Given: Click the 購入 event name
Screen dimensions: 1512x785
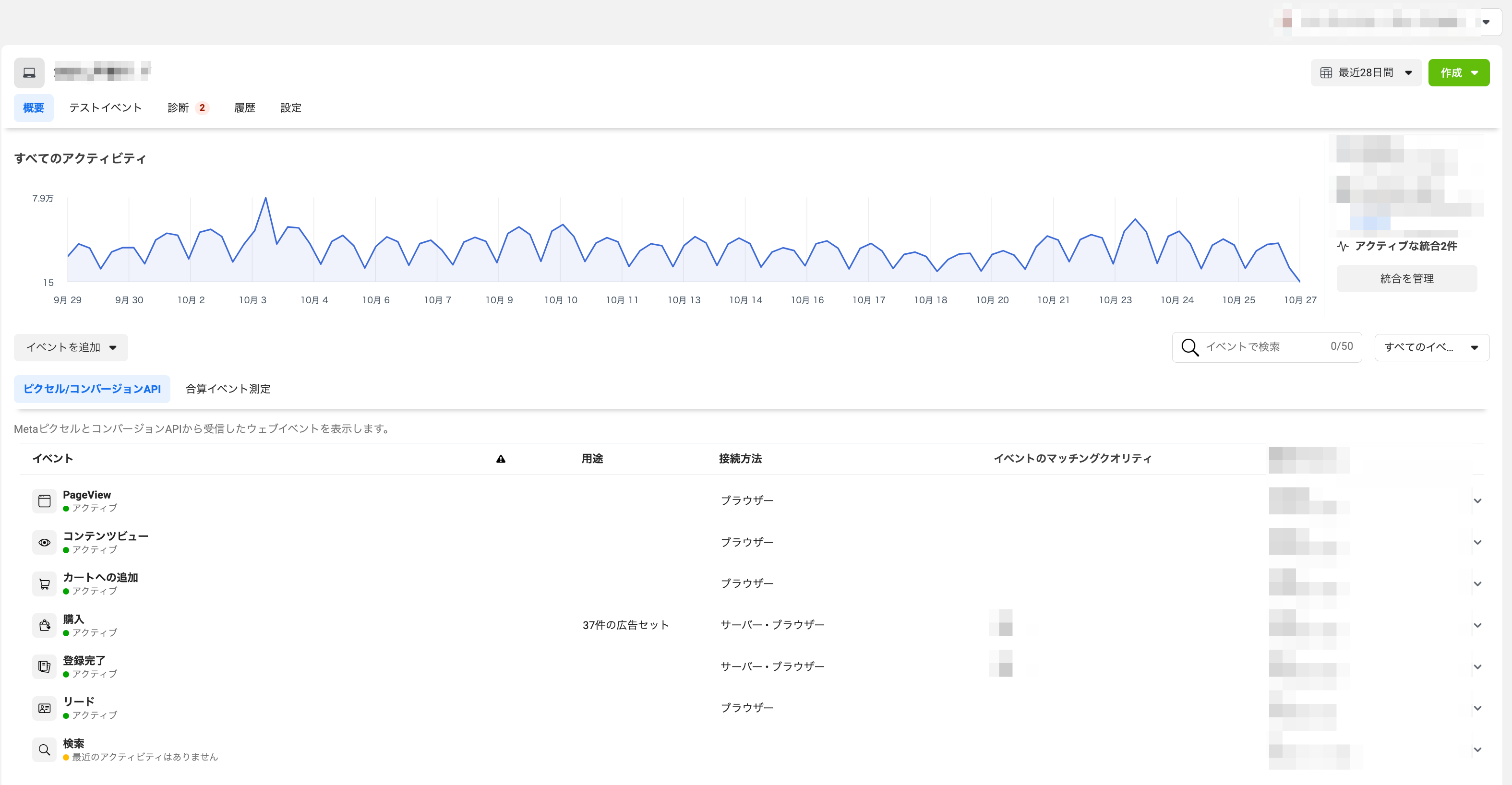Looking at the screenshot, I should 73,619.
